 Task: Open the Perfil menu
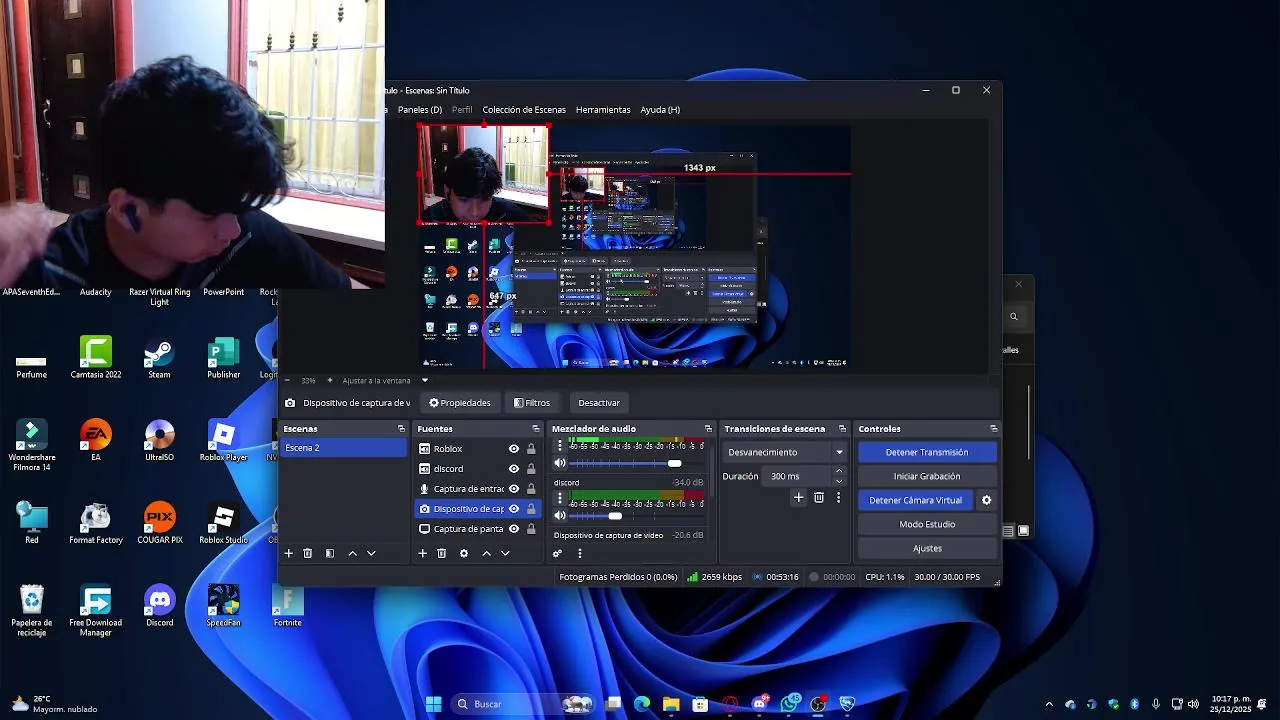click(x=462, y=110)
